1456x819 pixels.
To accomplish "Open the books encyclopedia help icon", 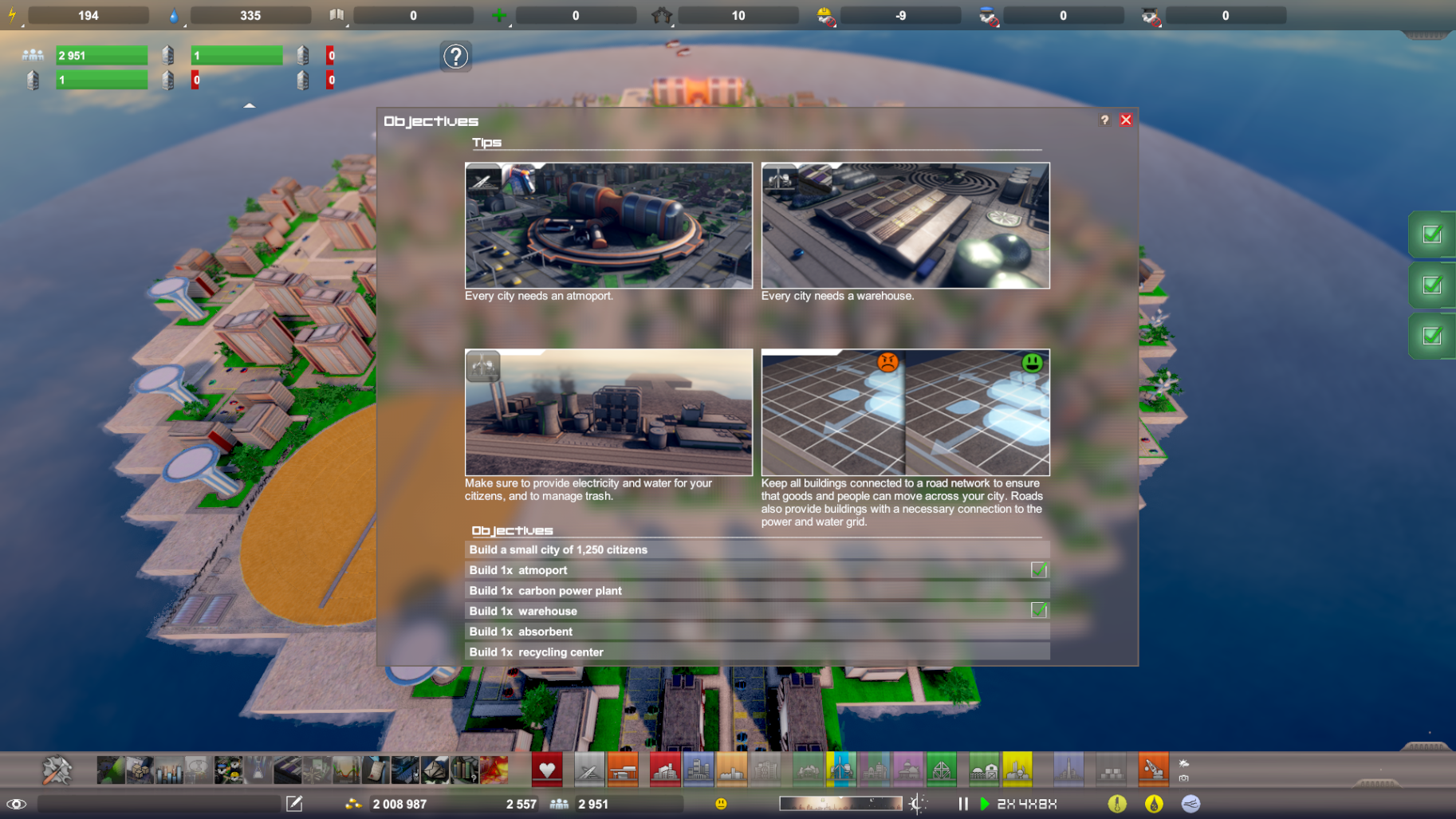I will [x=464, y=770].
